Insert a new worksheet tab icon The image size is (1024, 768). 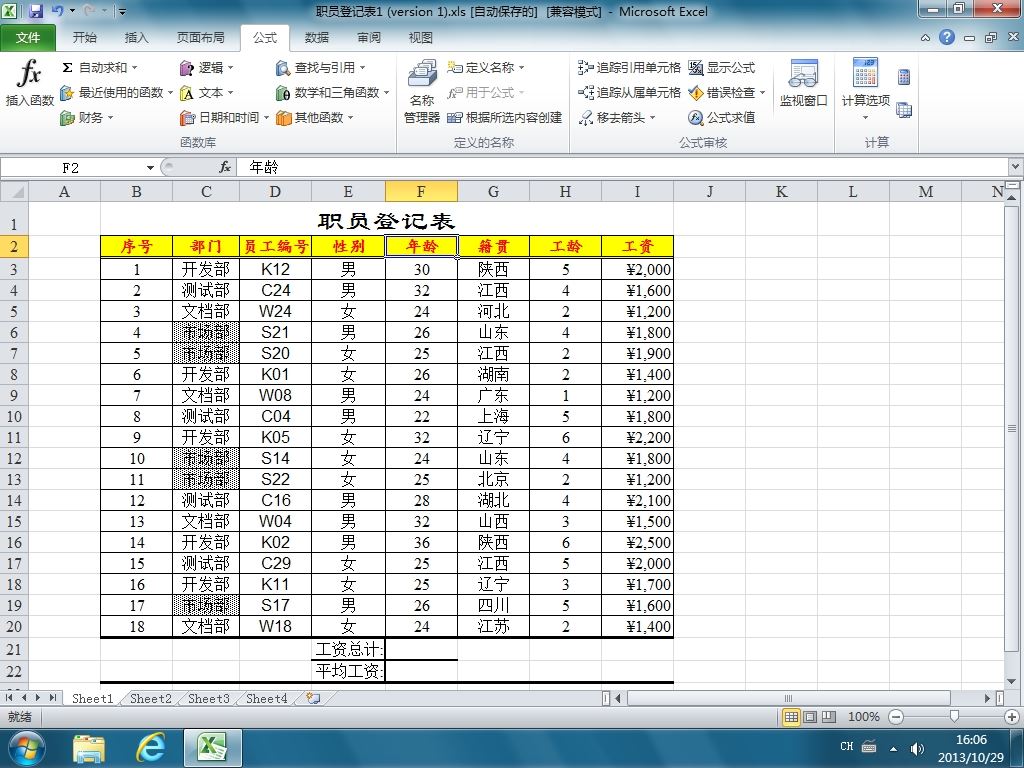tap(313, 698)
